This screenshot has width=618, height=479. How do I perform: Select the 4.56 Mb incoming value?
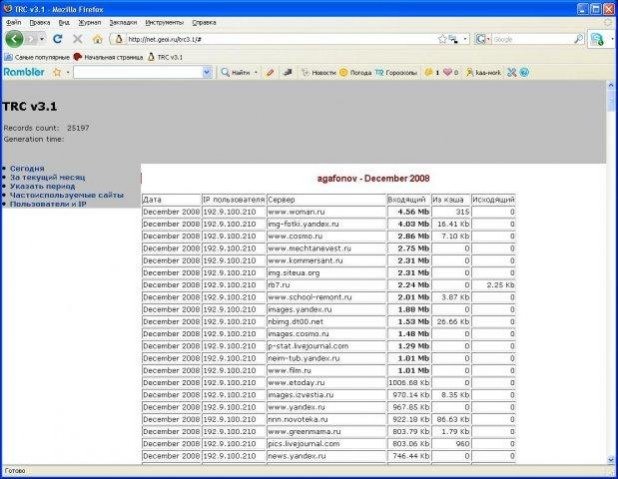[413, 212]
